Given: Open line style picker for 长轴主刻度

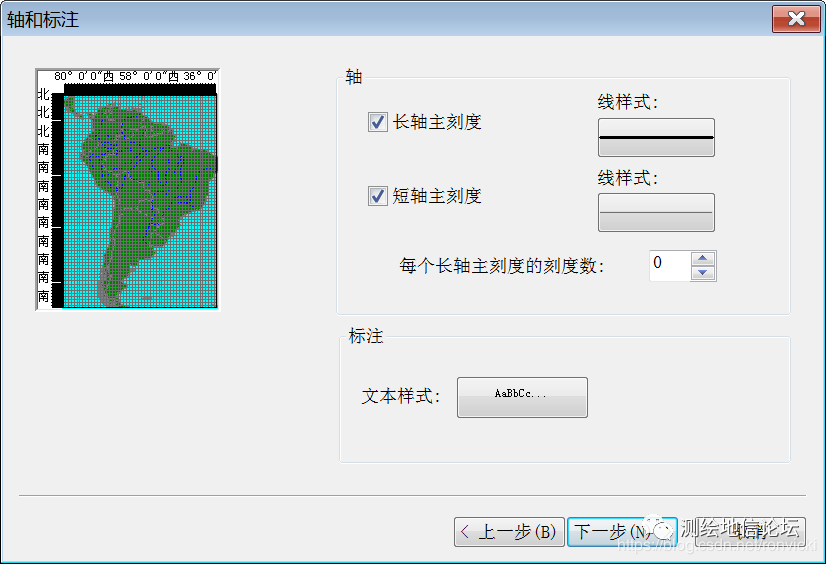Looking at the screenshot, I should (x=656, y=137).
